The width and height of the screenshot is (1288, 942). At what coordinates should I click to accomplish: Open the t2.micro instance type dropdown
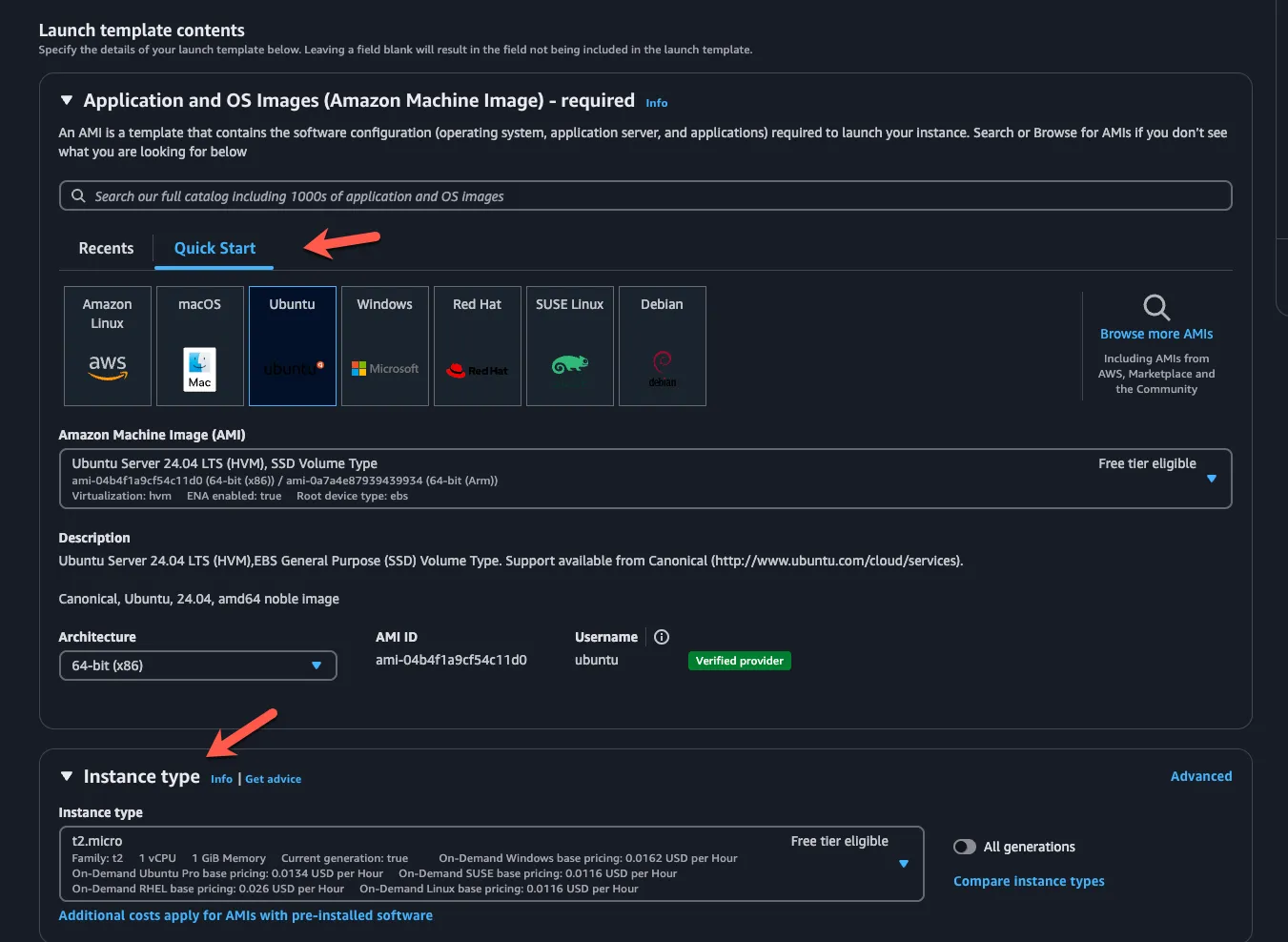(492, 864)
